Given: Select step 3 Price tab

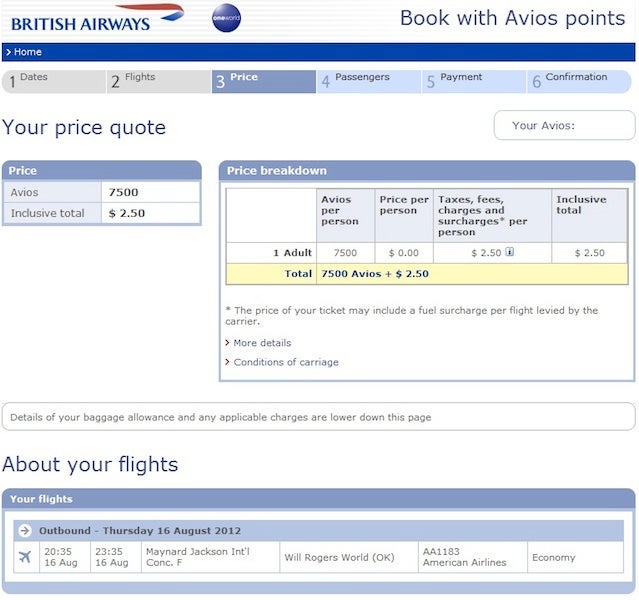Looking at the screenshot, I should pyautogui.click(x=263, y=81).
